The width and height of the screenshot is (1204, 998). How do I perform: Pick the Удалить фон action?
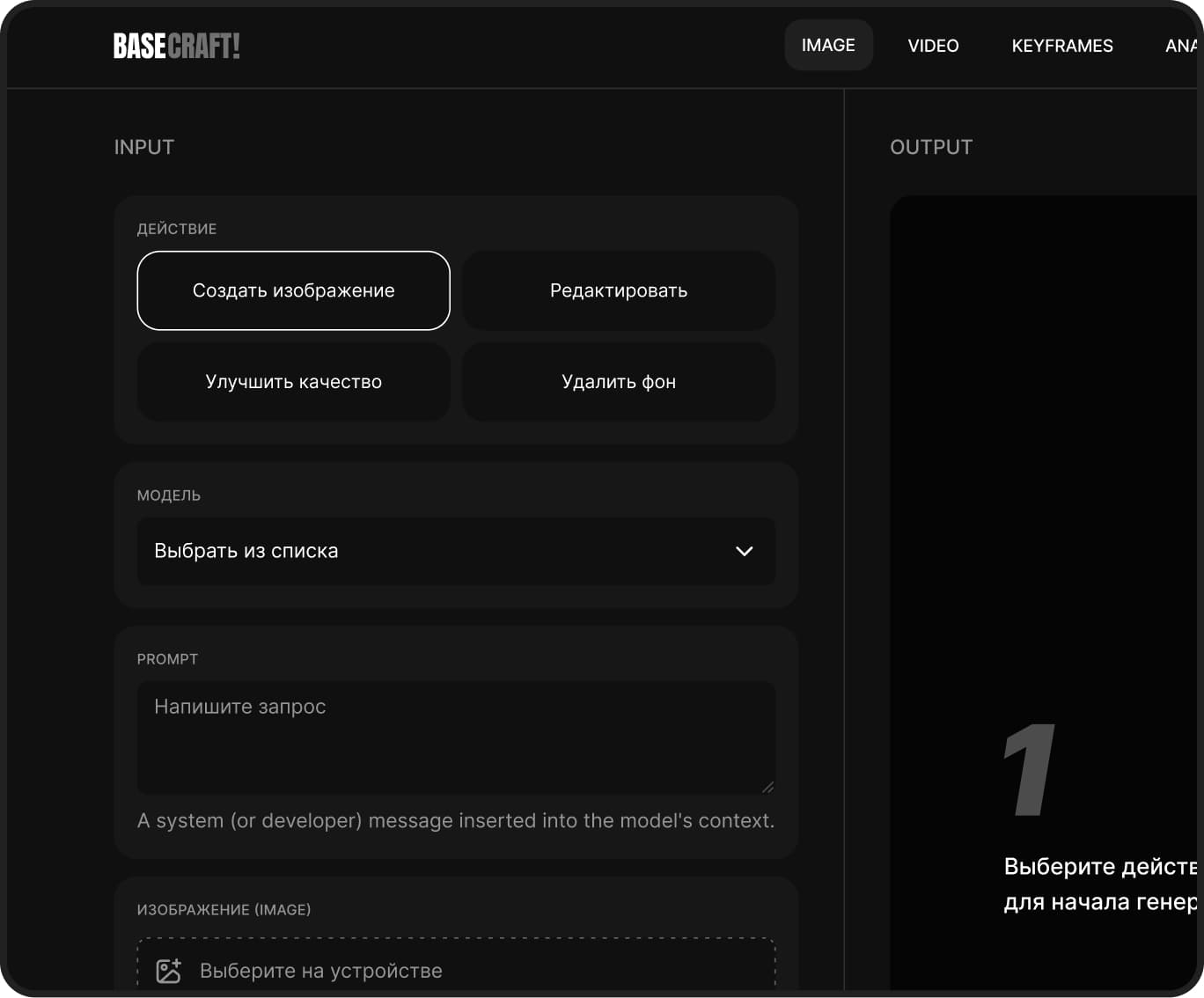click(x=618, y=382)
